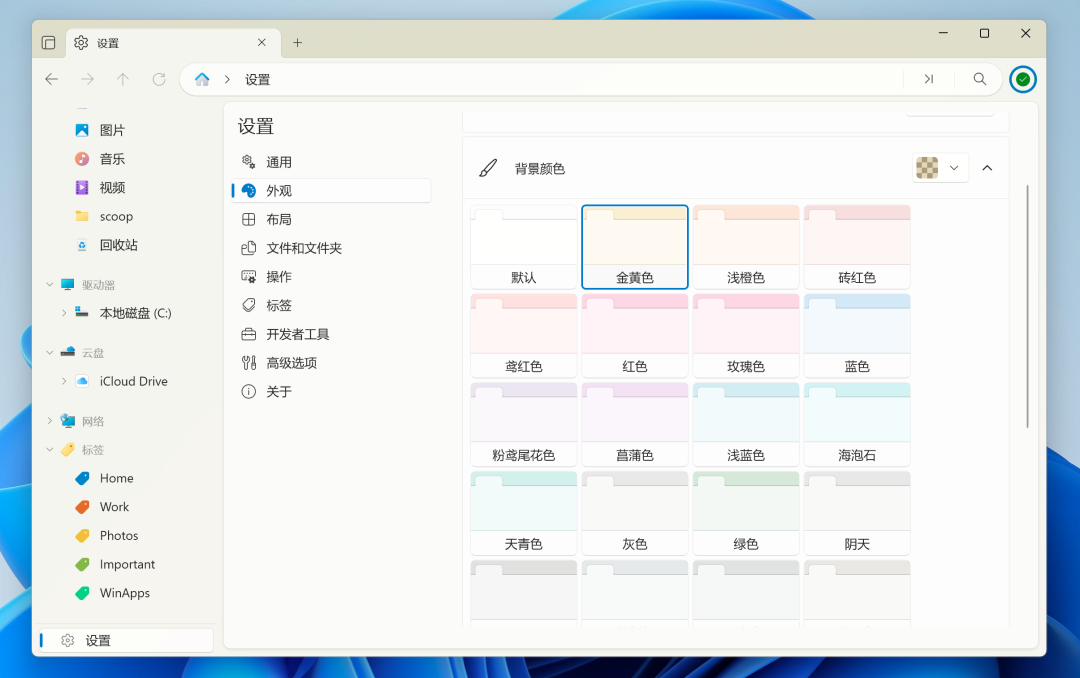Open 回收站 in sidebar
This screenshot has height=678, width=1080.
click(x=127, y=245)
